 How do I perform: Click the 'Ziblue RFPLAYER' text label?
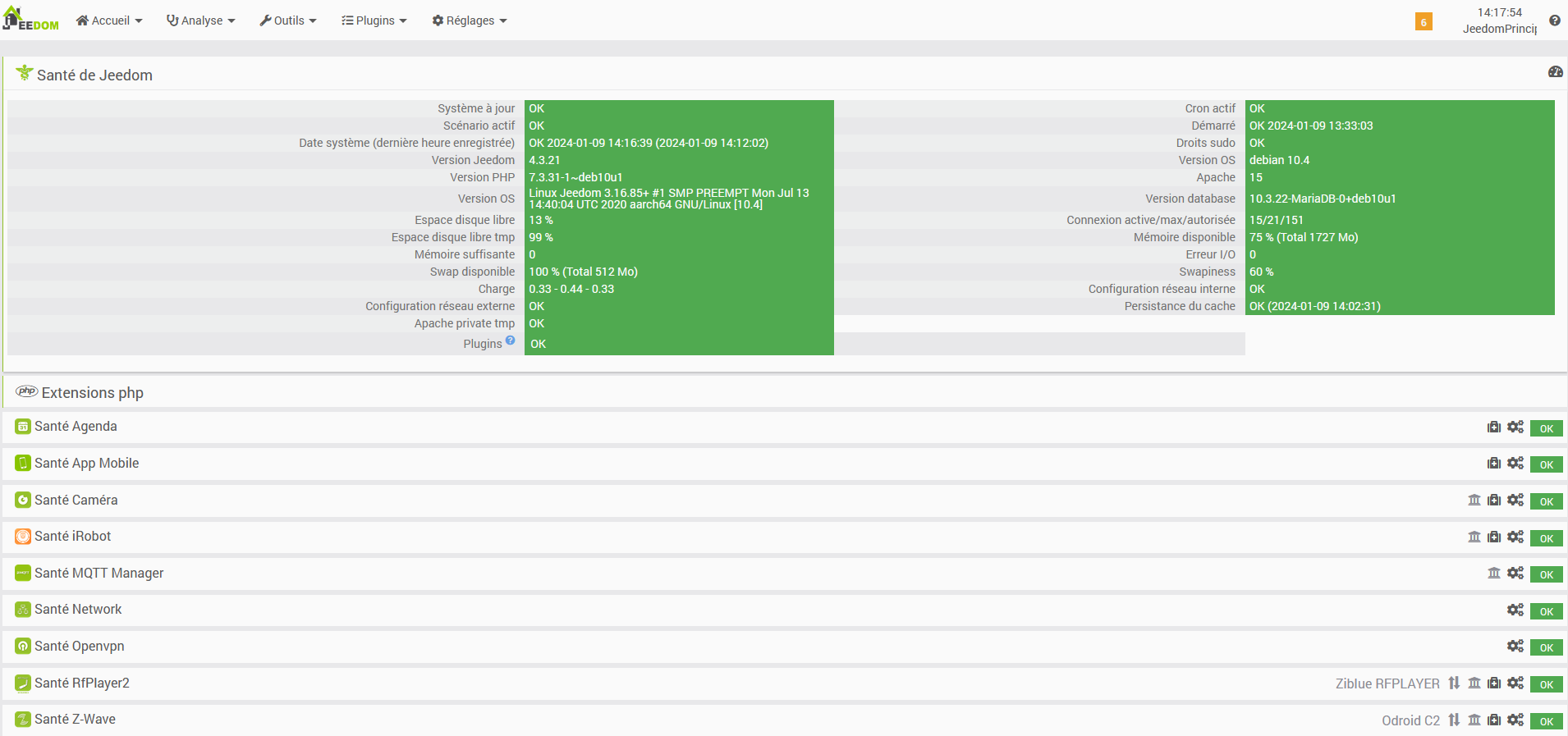click(x=1387, y=683)
